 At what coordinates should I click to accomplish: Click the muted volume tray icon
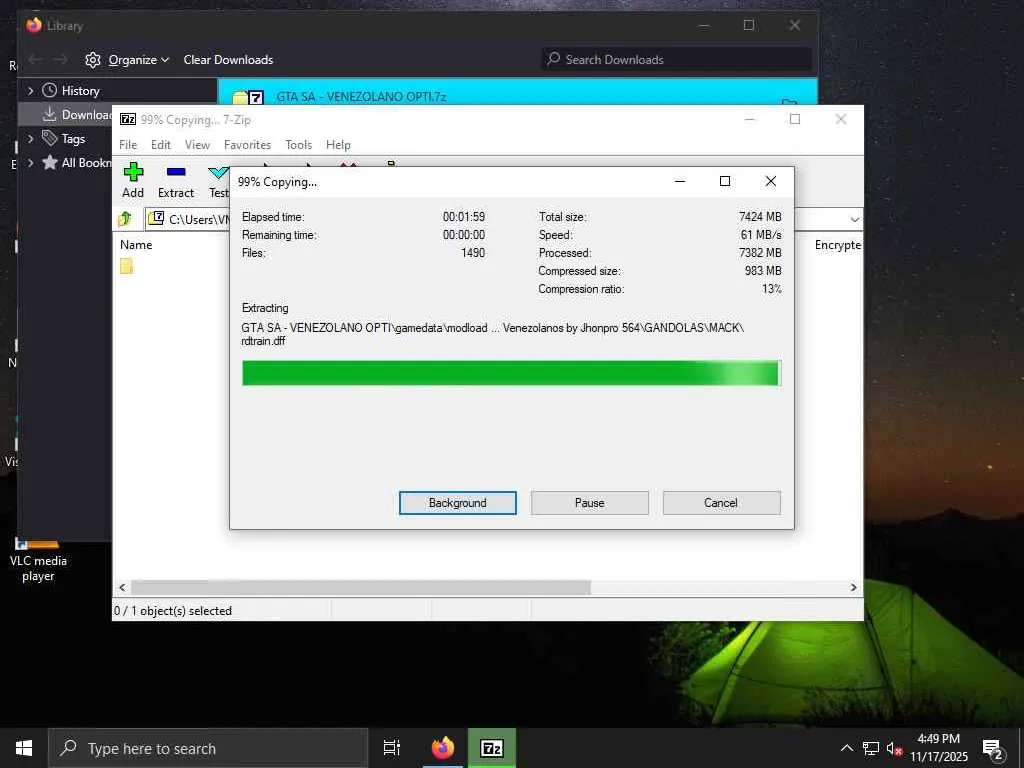point(894,748)
